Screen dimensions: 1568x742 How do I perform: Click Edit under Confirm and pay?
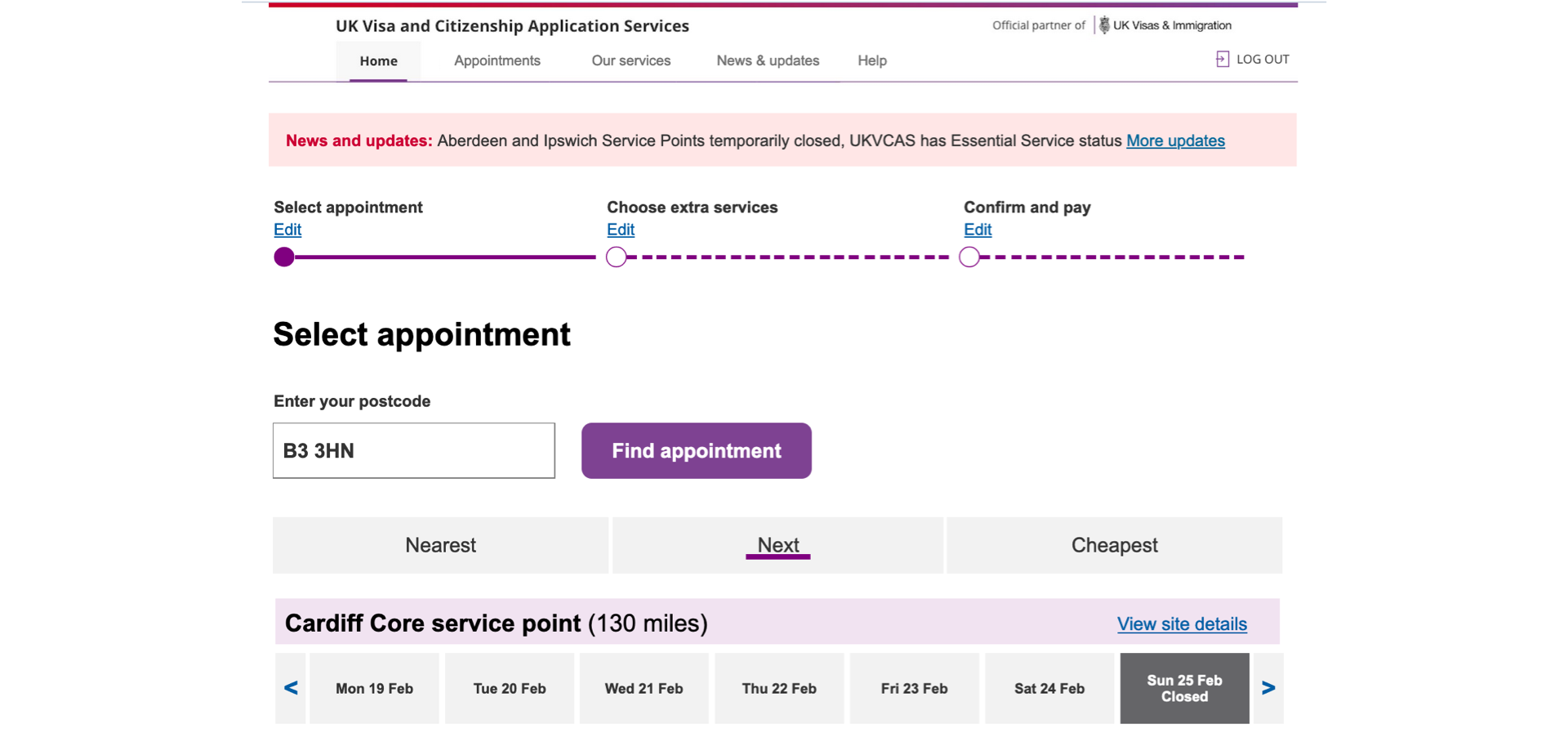(978, 230)
